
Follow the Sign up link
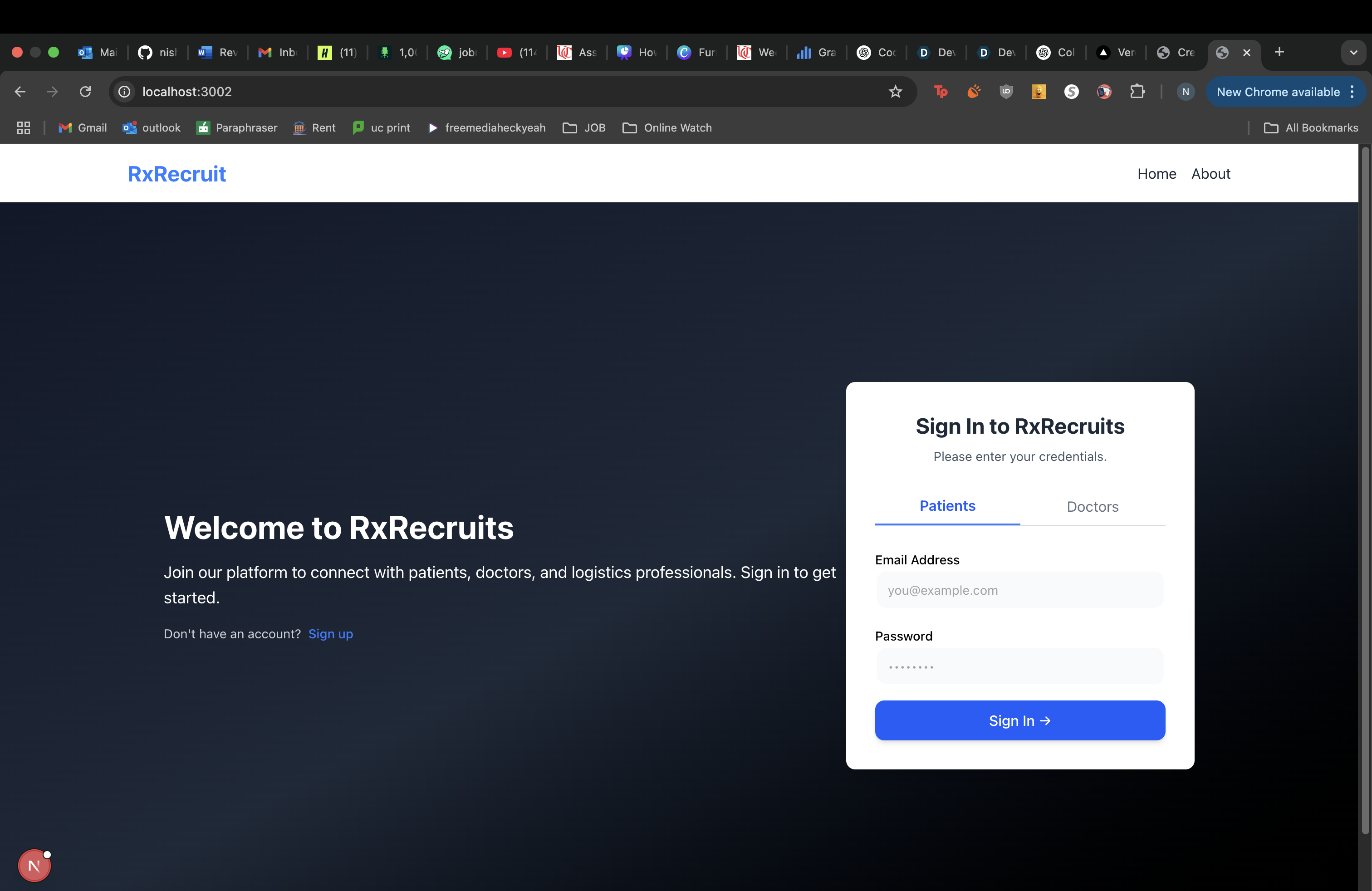pos(330,634)
